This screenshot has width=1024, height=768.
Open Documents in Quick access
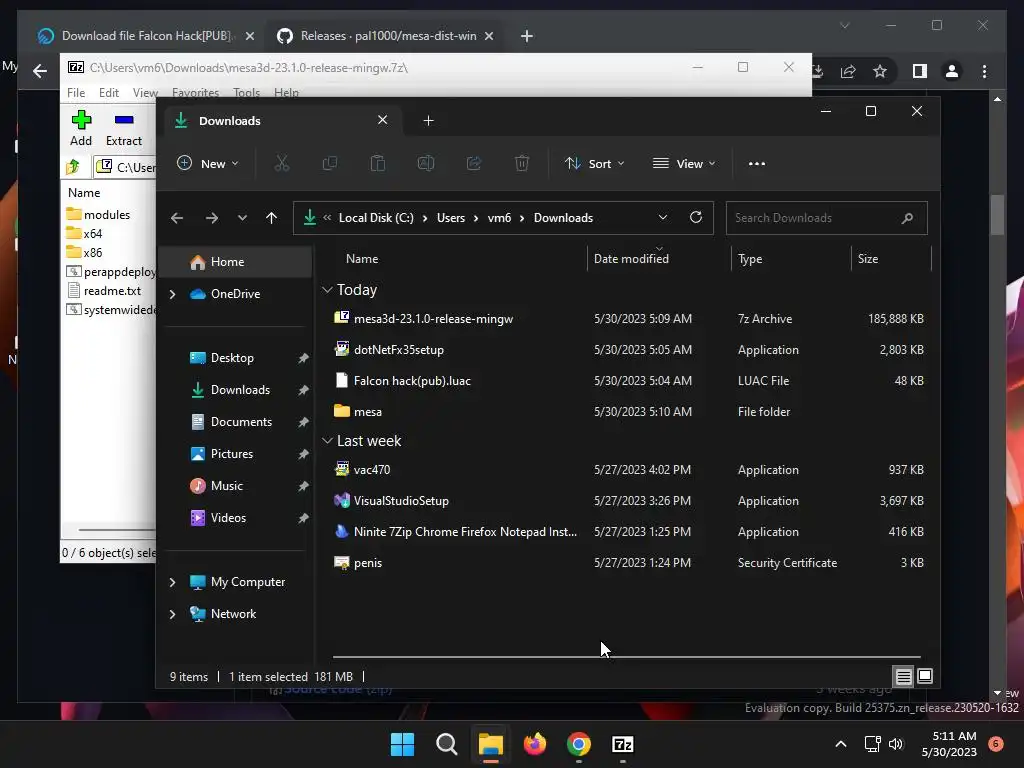tap(236, 422)
